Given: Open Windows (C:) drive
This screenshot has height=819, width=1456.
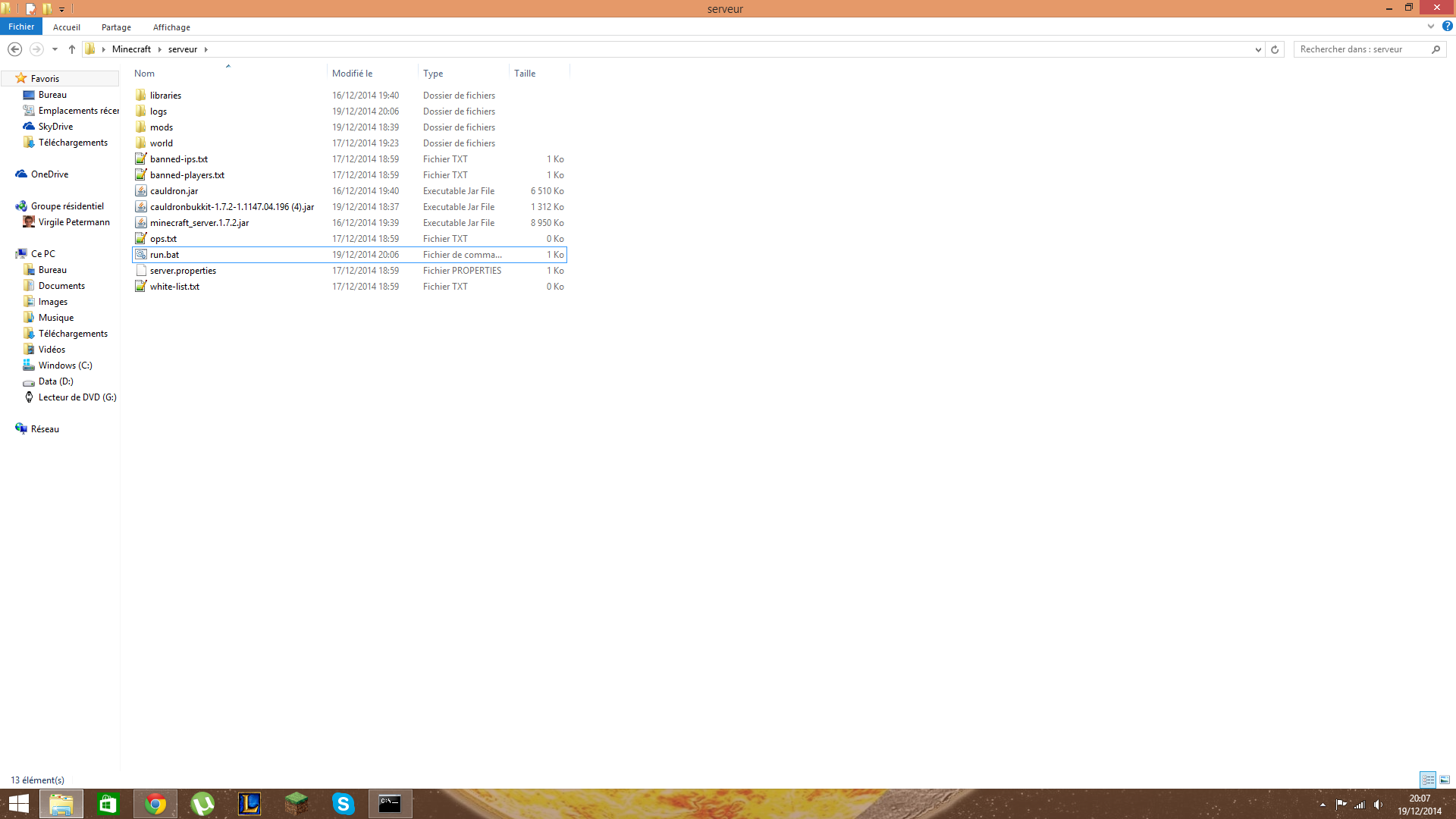Looking at the screenshot, I should click(x=64, y=366).
